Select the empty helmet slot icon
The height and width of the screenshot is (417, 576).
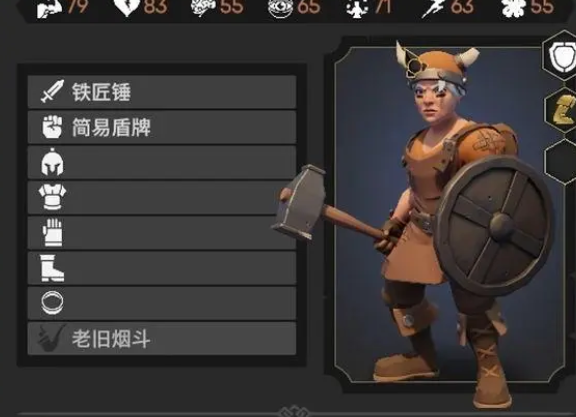click(x=52, y=162)
